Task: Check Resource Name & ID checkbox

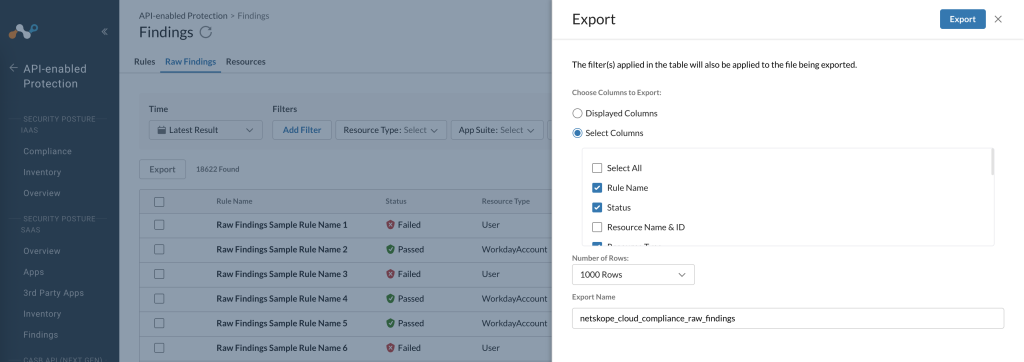Action: tap(597, 227)
